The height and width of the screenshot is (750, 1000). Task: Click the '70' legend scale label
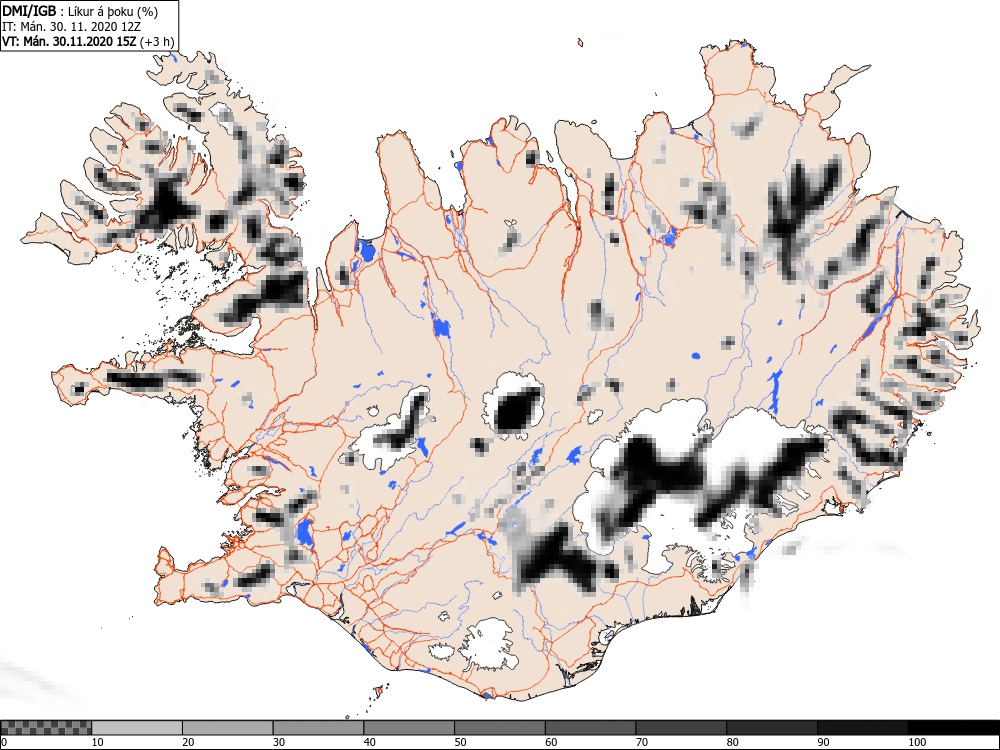[x=642, y=742]
